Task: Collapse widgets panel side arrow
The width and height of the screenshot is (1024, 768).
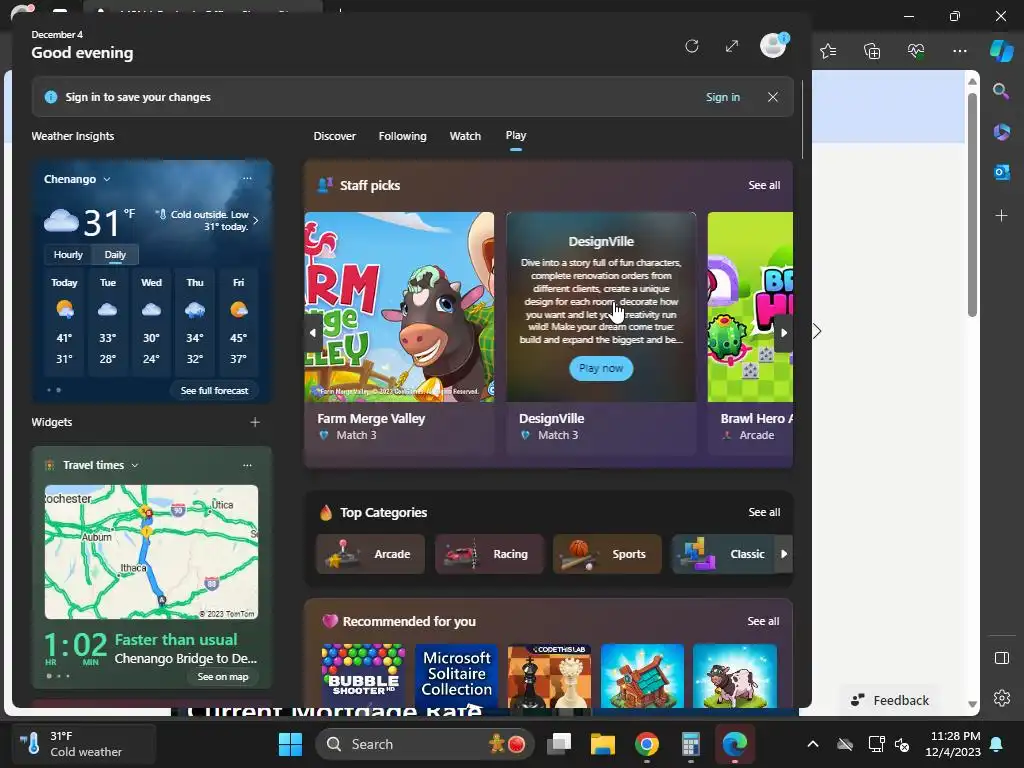Action: click(817, 331)
